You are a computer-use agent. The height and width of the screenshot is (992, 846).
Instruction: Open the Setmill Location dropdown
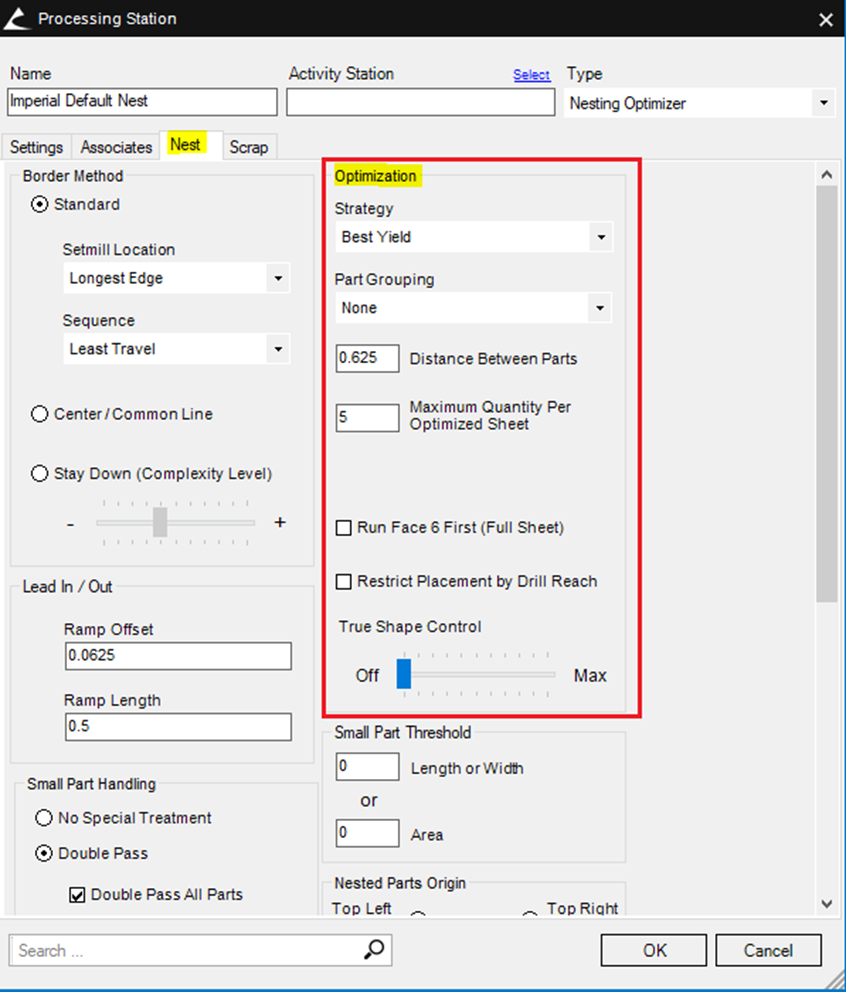click(278, 278)
